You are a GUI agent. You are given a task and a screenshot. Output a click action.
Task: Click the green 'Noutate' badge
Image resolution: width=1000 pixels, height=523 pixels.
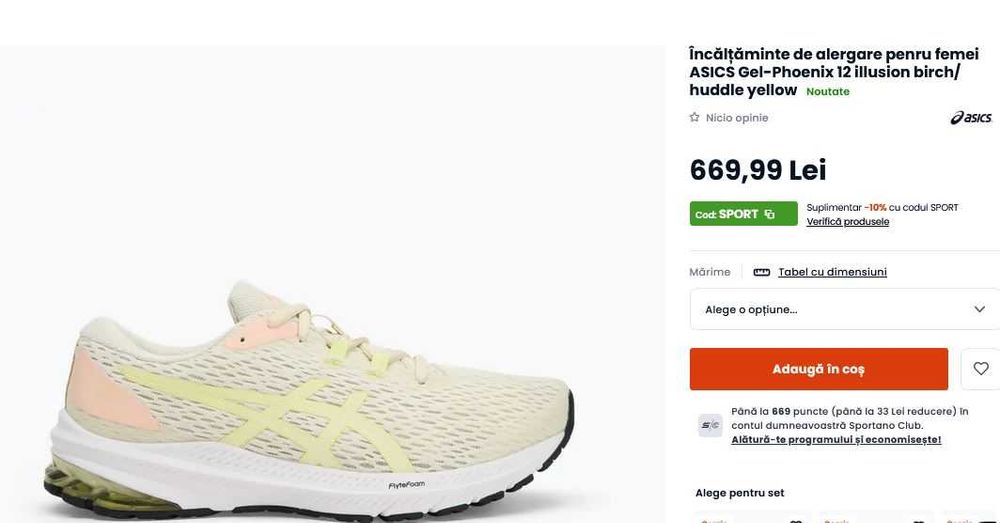pyautogui.click(x=828, y=92)
